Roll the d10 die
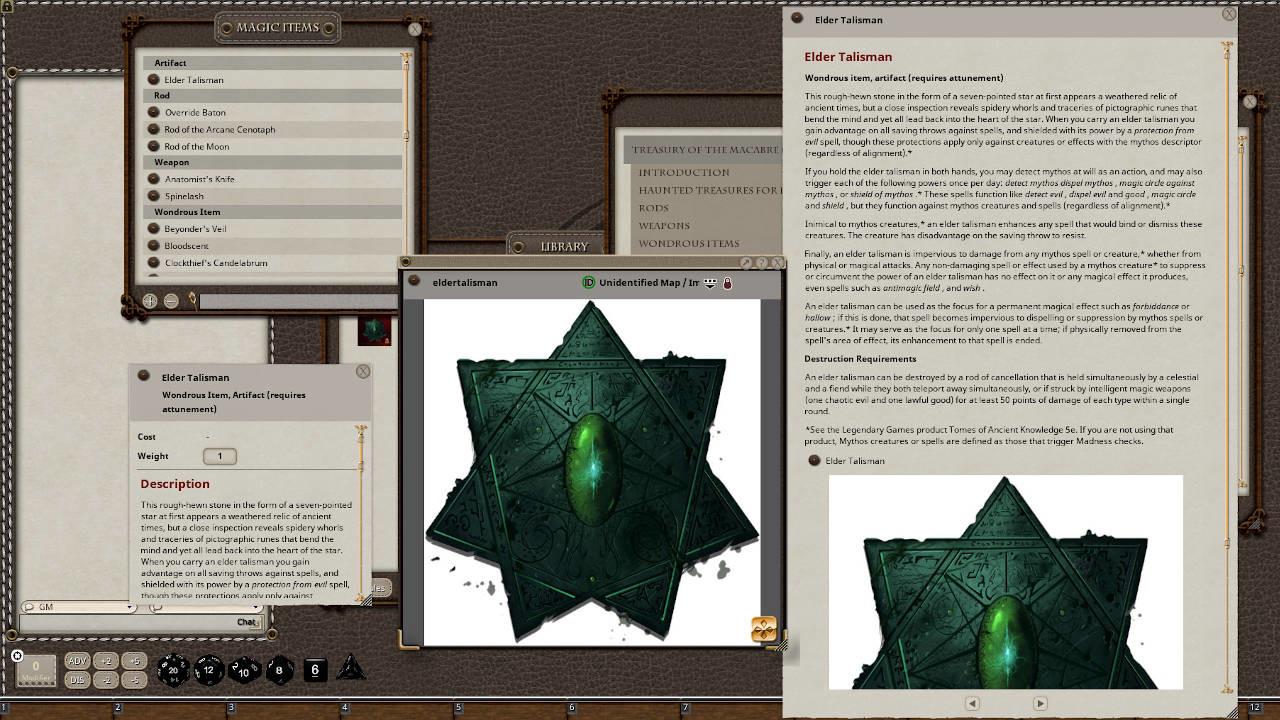The width and height of the screenshot is (1280, 720). click(x=244, y=670)
